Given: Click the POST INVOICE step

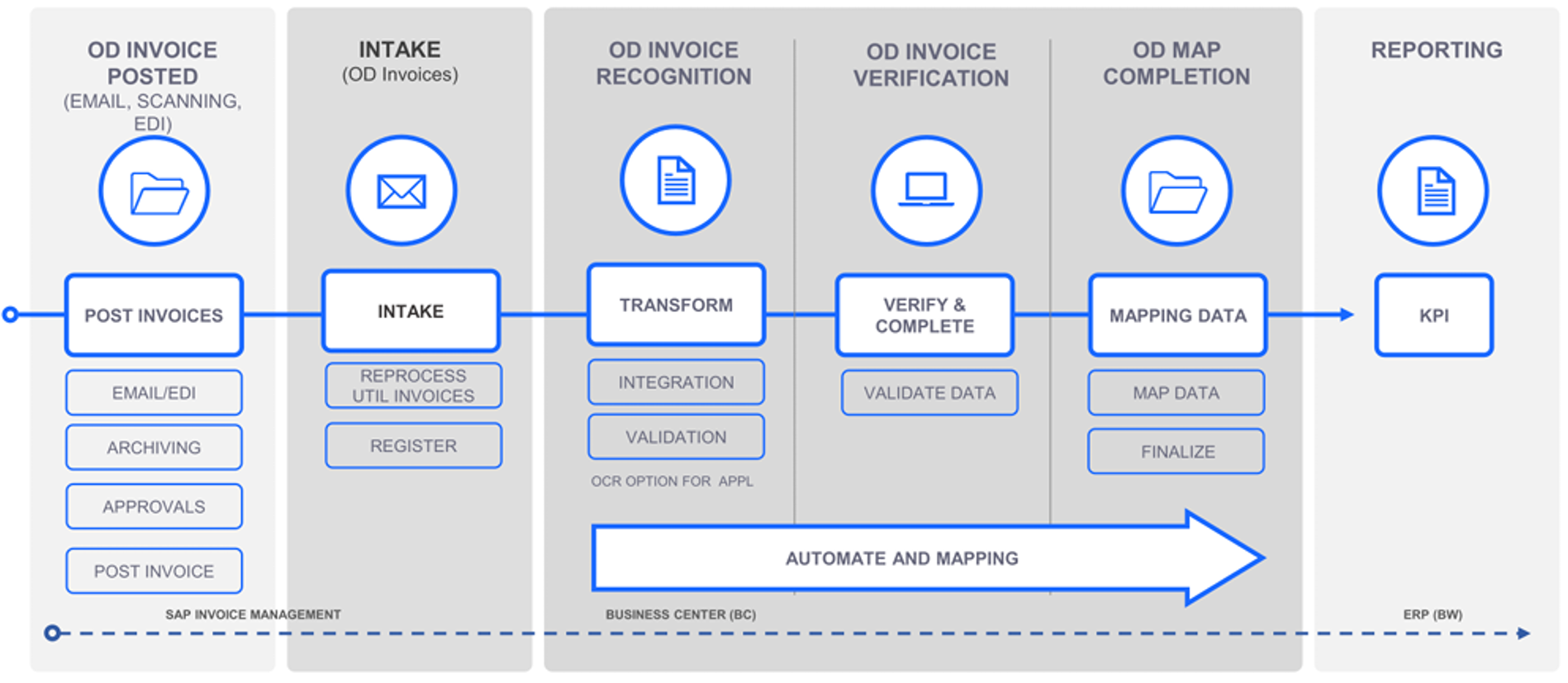Looking at the screenshot, I should pos(154,571).
